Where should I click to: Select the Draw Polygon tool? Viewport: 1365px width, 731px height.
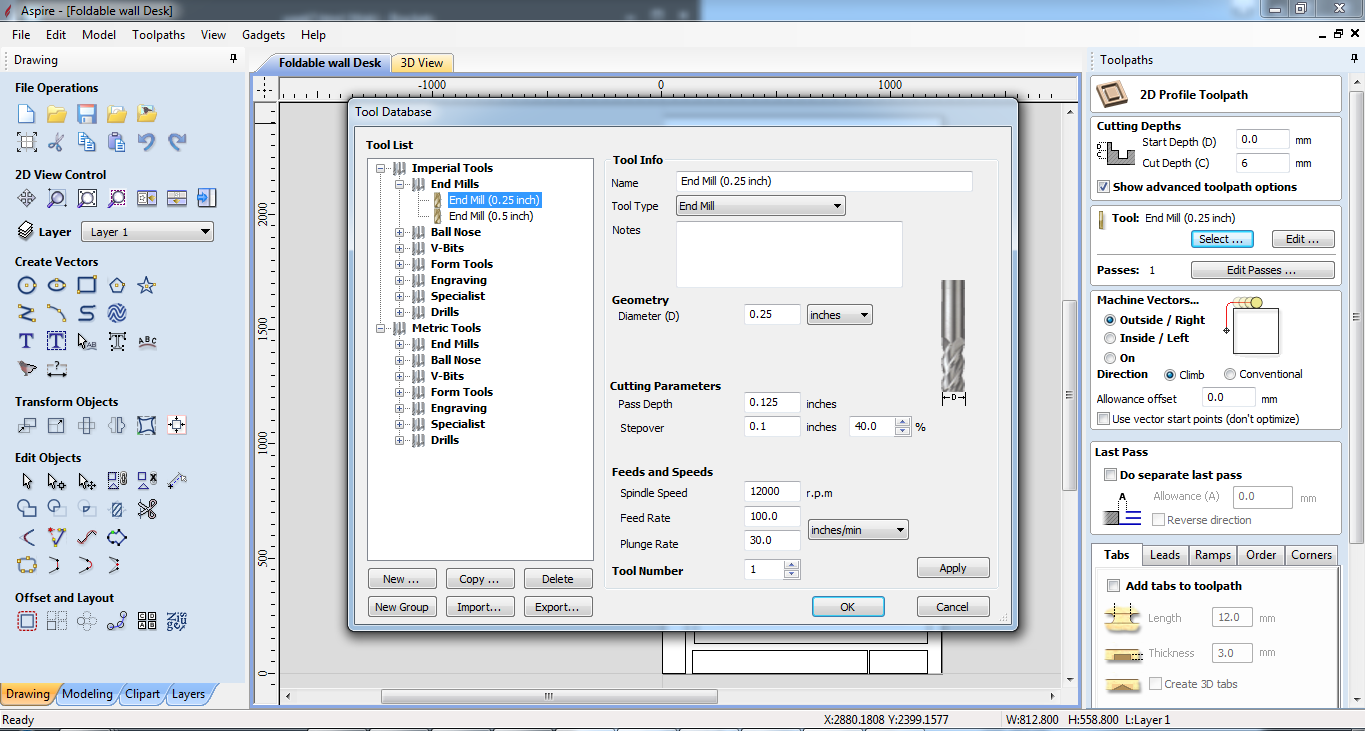[x=117, y=285]
